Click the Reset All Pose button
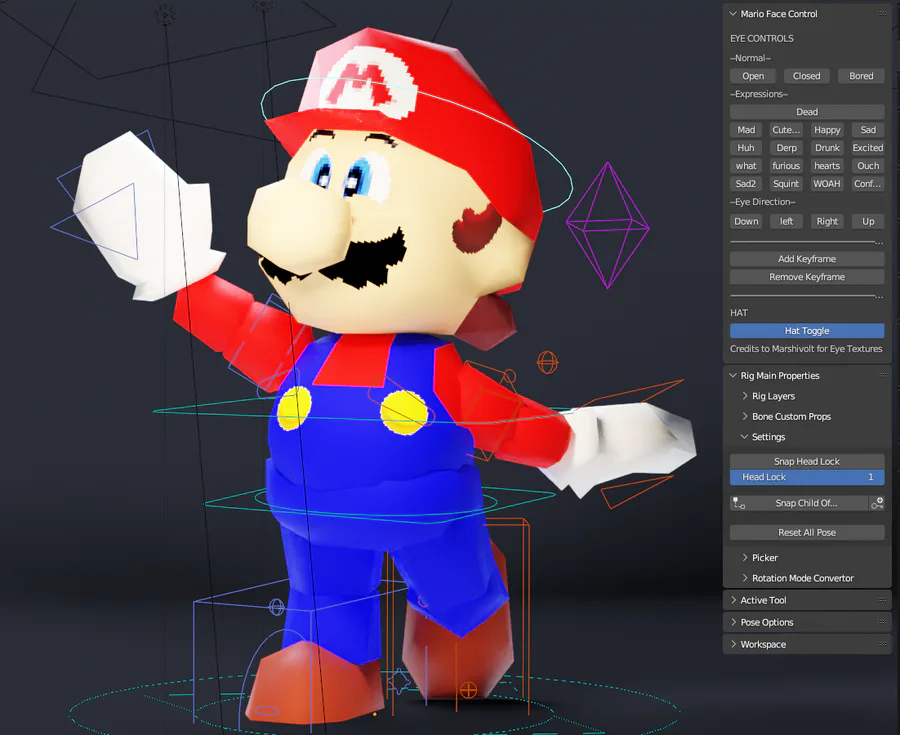 [x=806, y=532]
